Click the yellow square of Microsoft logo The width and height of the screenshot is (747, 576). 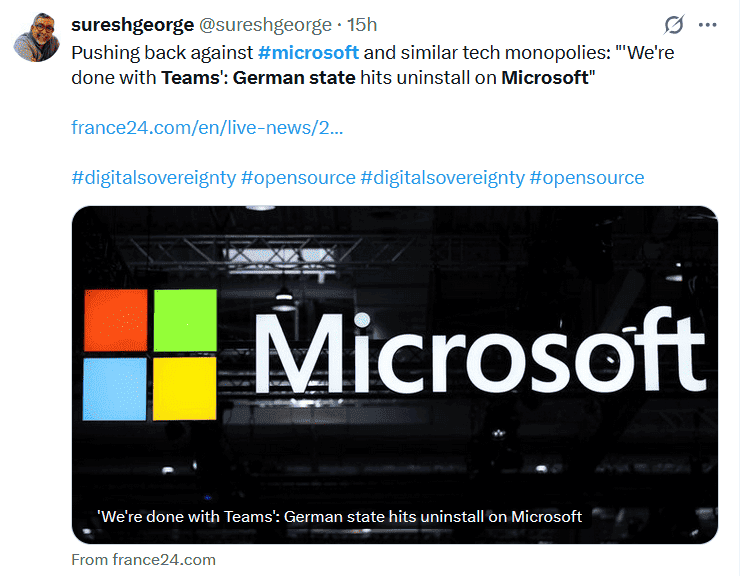point(185,389)
